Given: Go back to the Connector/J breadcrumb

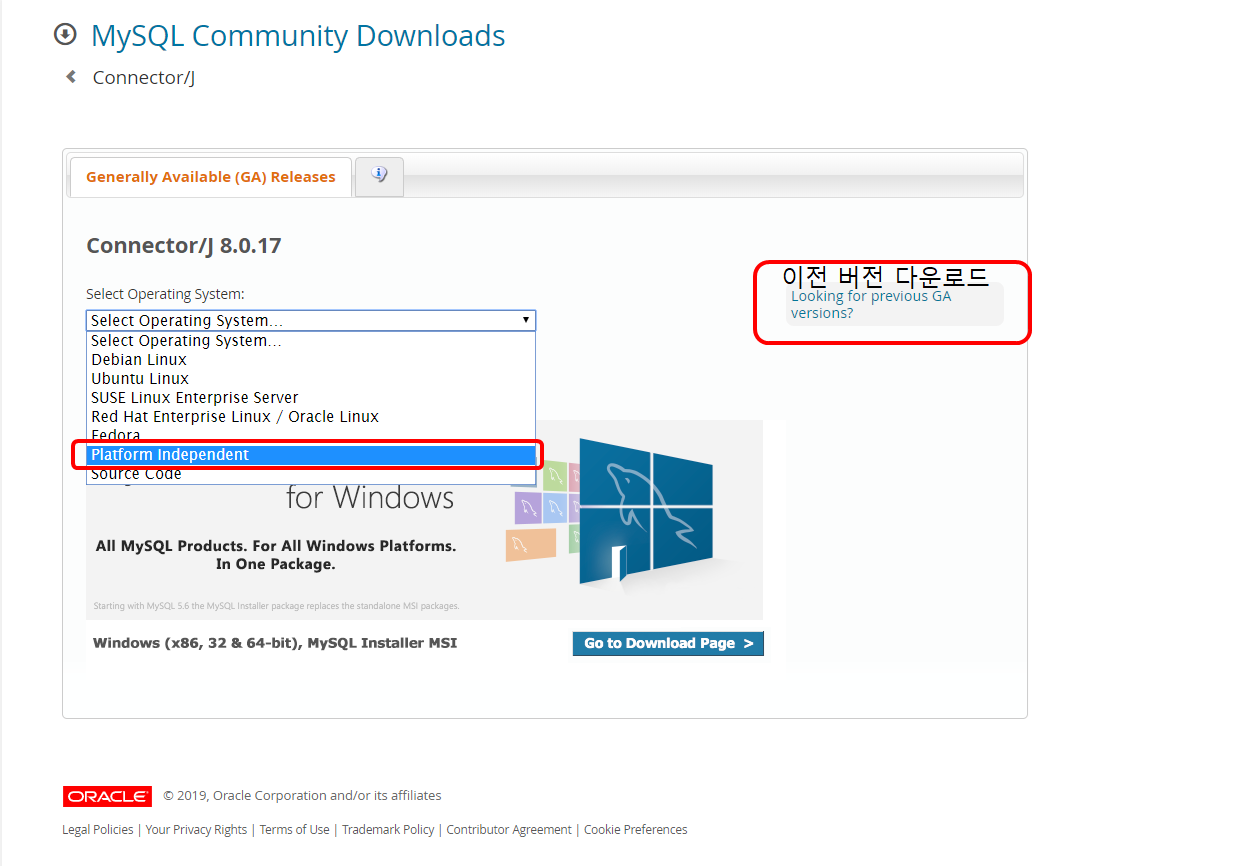Looking at the screenshot, I should pos(144,78).
